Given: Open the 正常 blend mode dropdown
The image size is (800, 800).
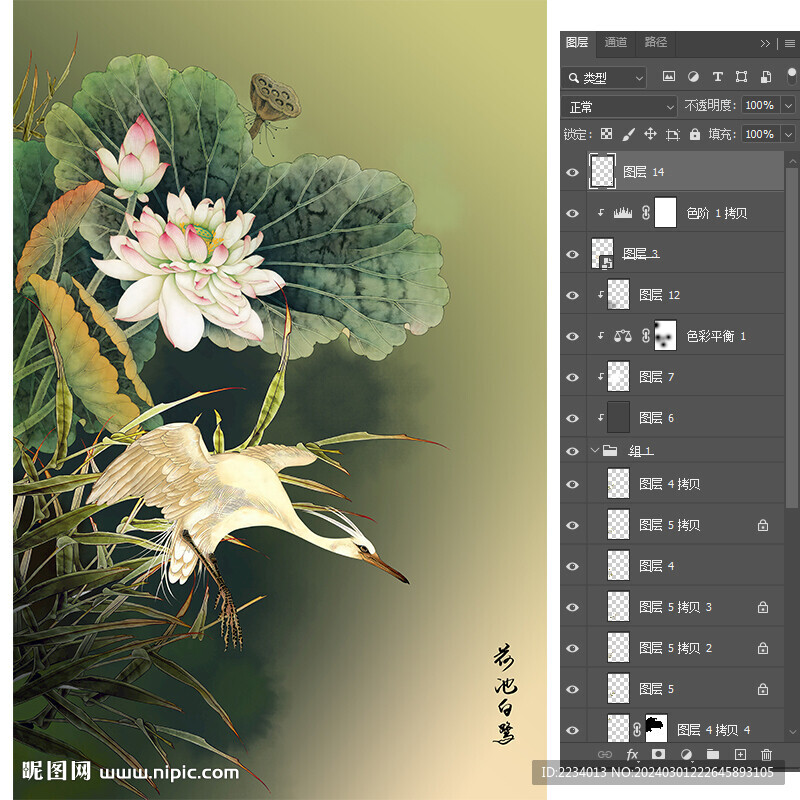Looking at the screenshot, I should (x=620, y=107).
